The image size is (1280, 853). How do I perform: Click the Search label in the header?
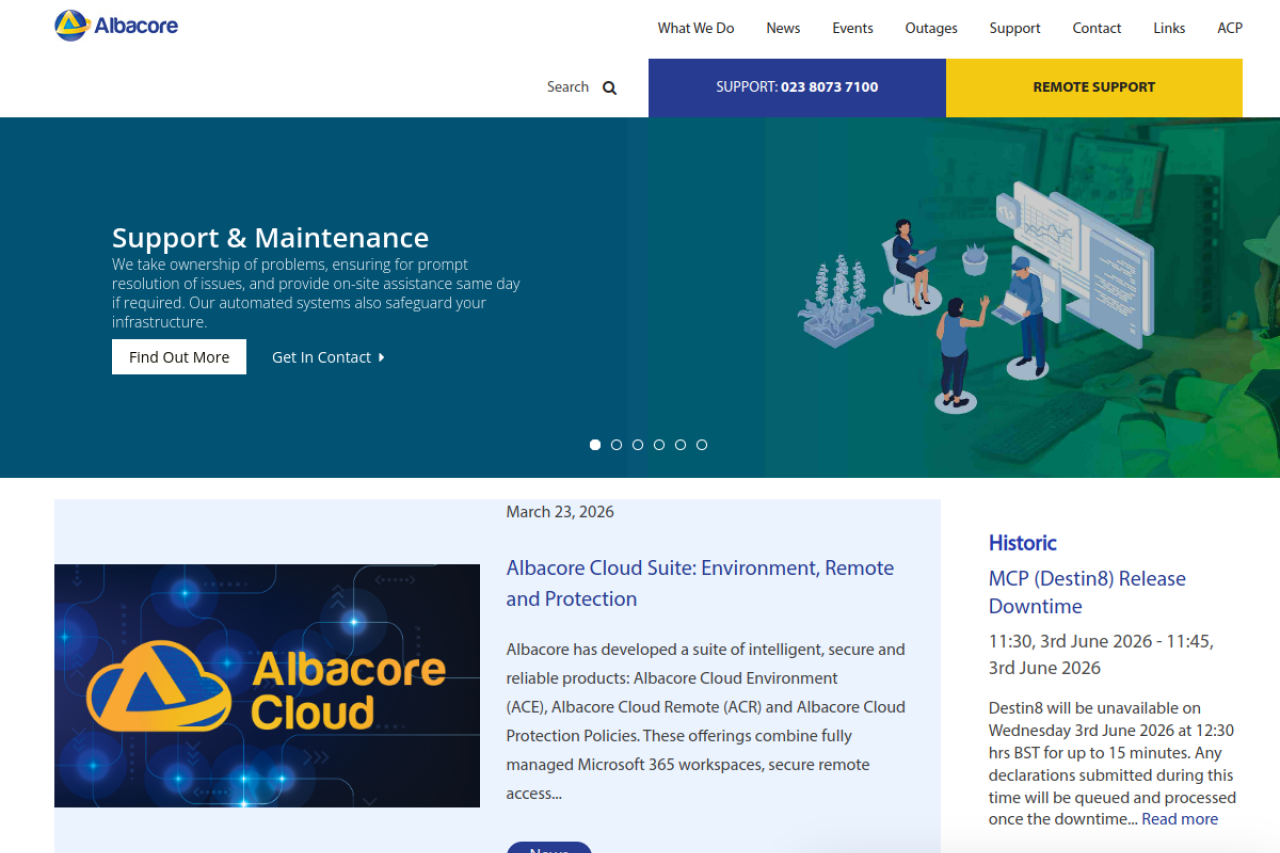point(568,87)
